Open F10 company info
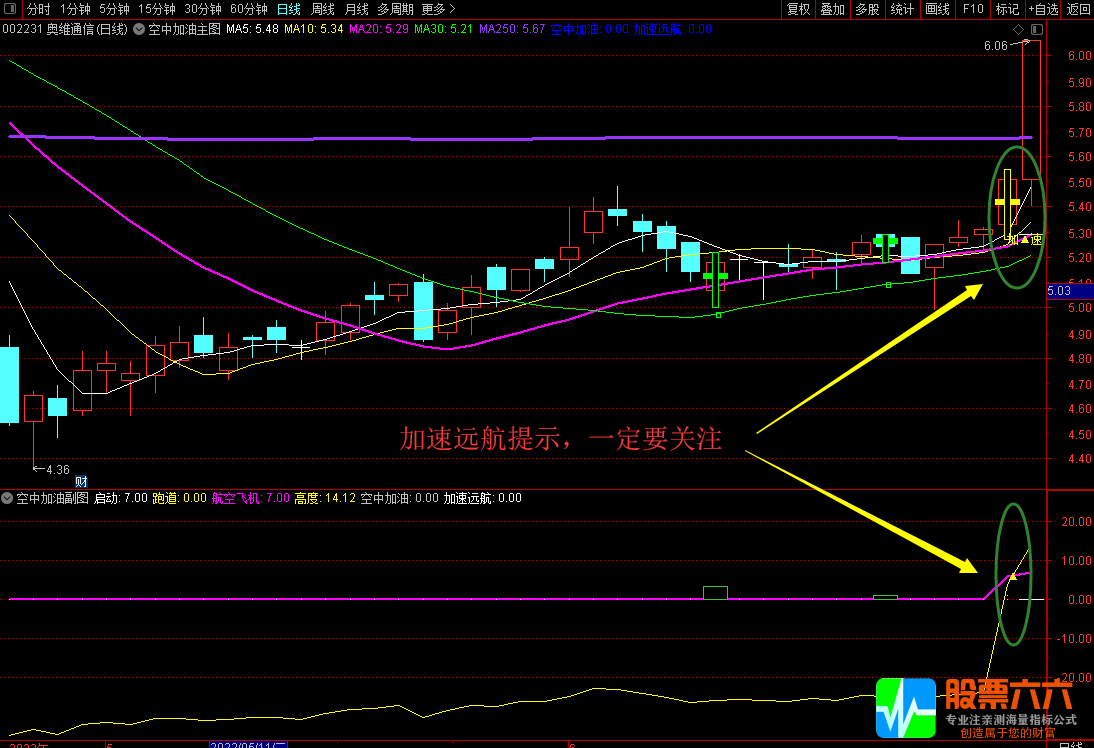 (x=972, y=9)
